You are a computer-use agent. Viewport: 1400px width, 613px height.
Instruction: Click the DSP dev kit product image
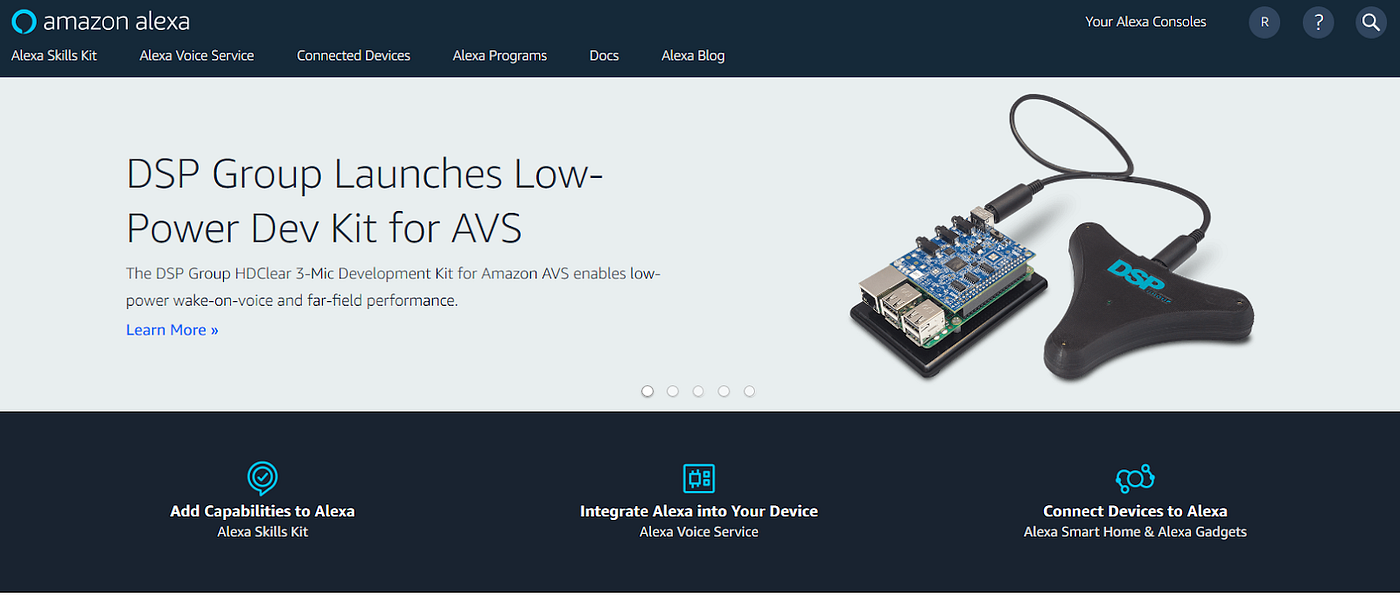[x=1050, y=235]
